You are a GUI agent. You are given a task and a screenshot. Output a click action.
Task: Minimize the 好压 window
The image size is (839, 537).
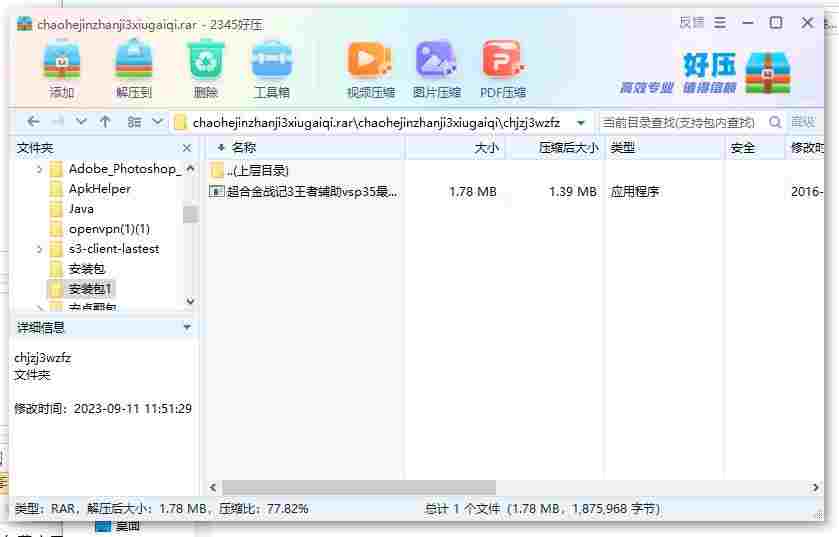pos(748,22)
